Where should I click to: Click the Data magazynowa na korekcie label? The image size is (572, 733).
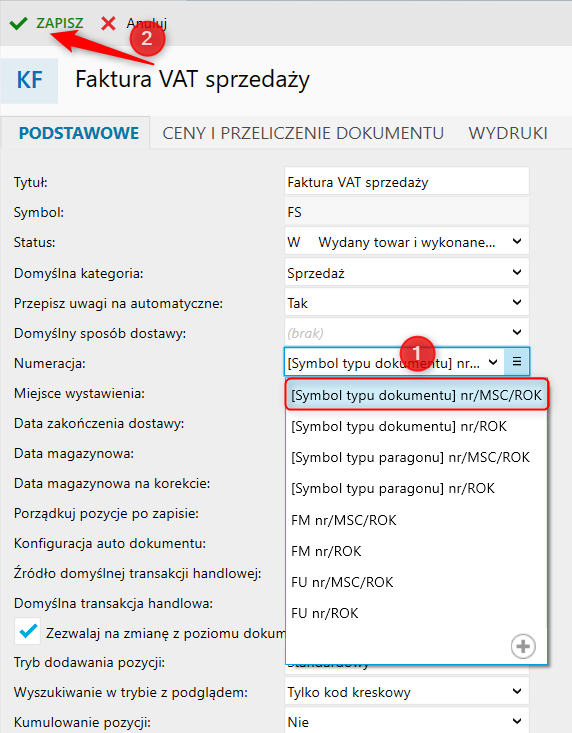(112, 483)
